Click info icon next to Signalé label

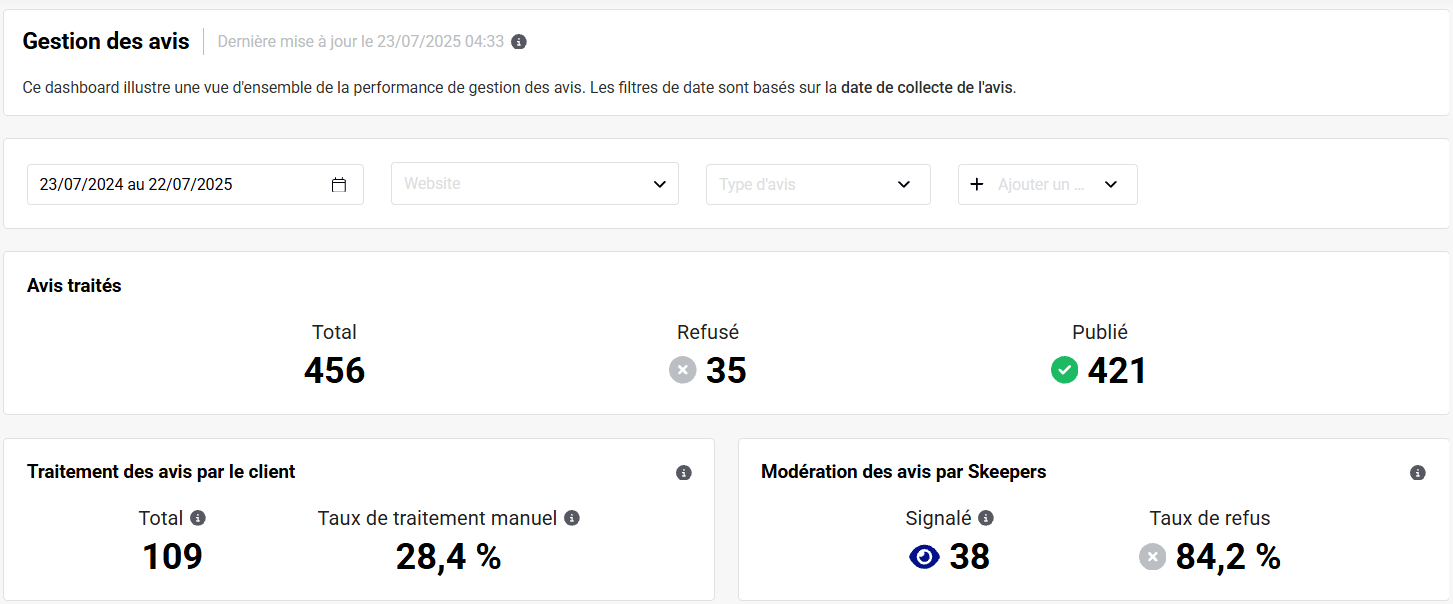click(986, 518)
